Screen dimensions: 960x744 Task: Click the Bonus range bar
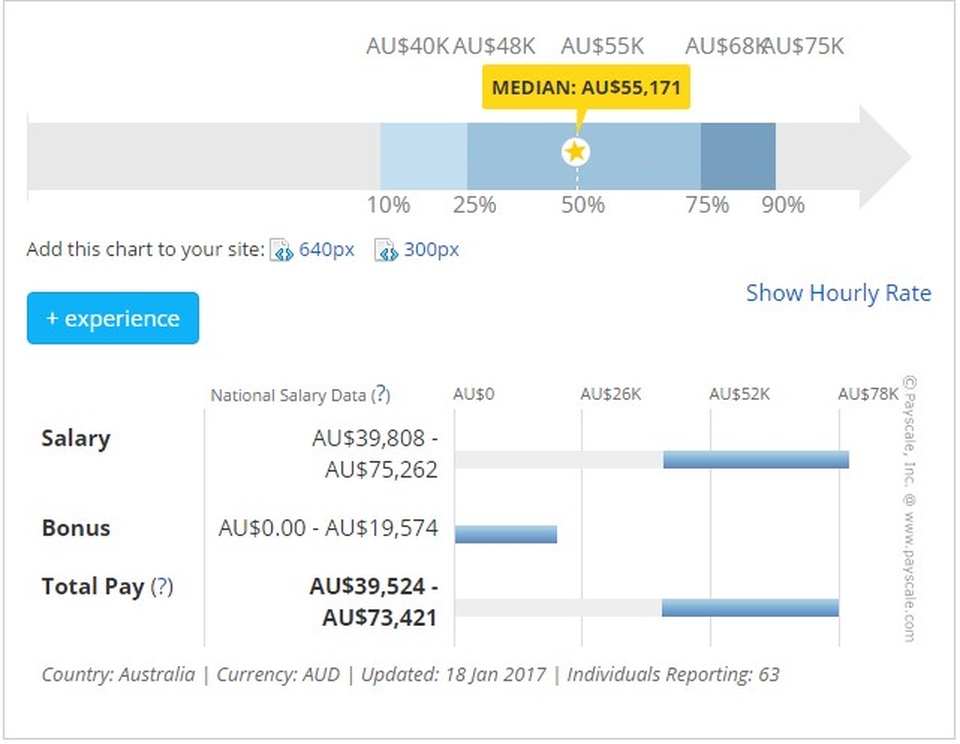506,534
